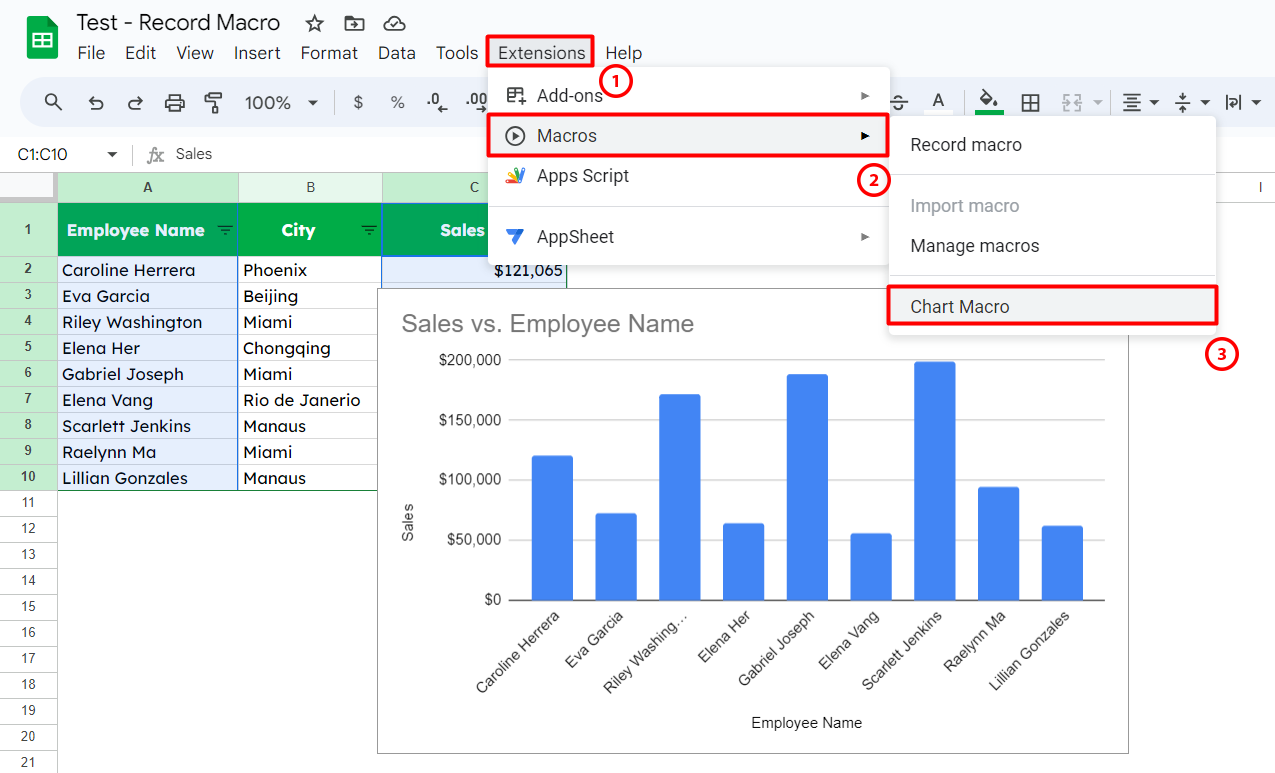Open the Vertical align dropdown arrow
The image size is (1275, 773).
coord(1205,102)
